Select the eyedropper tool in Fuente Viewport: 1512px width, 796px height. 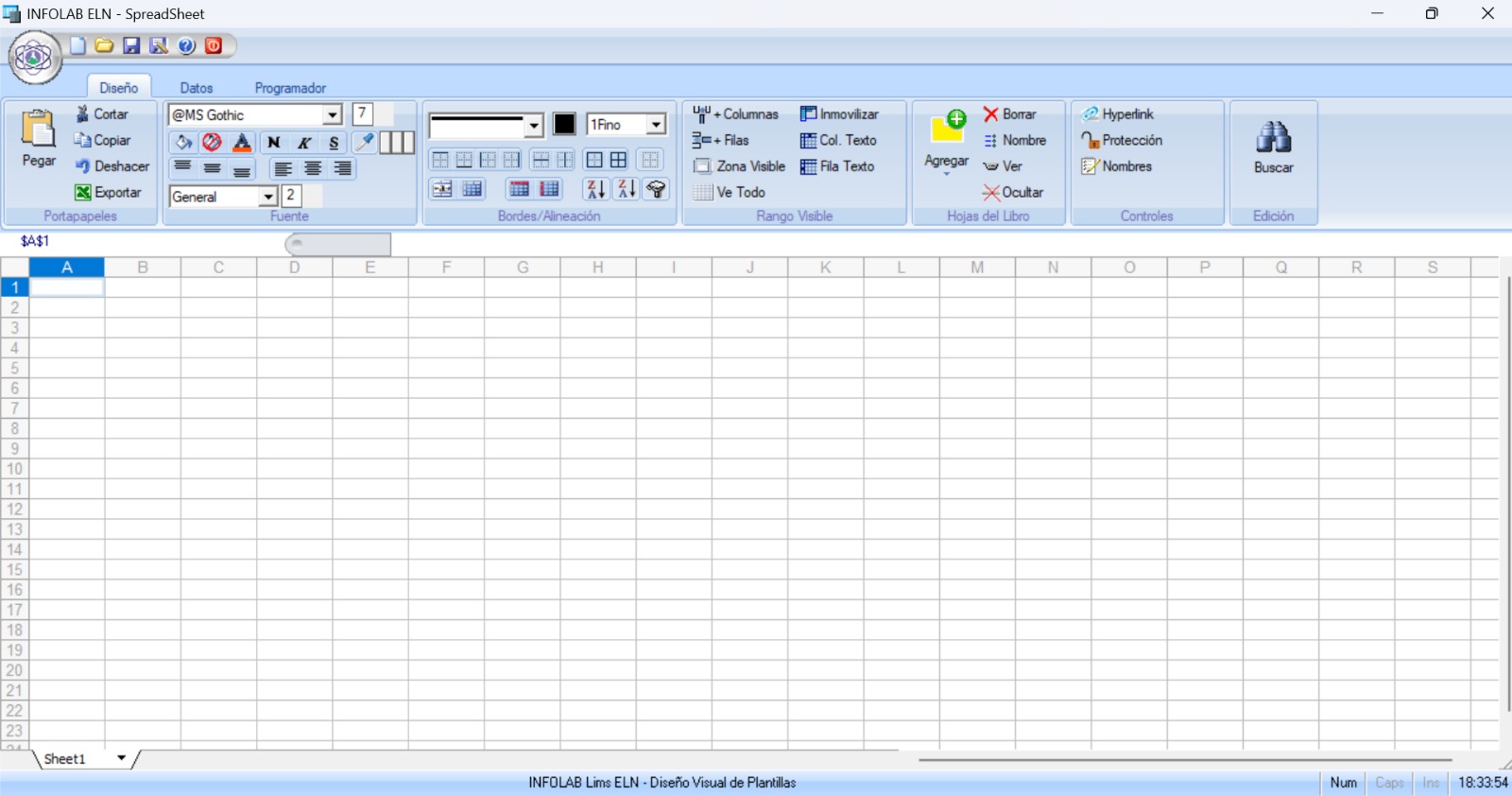click(x=364, y=143)
